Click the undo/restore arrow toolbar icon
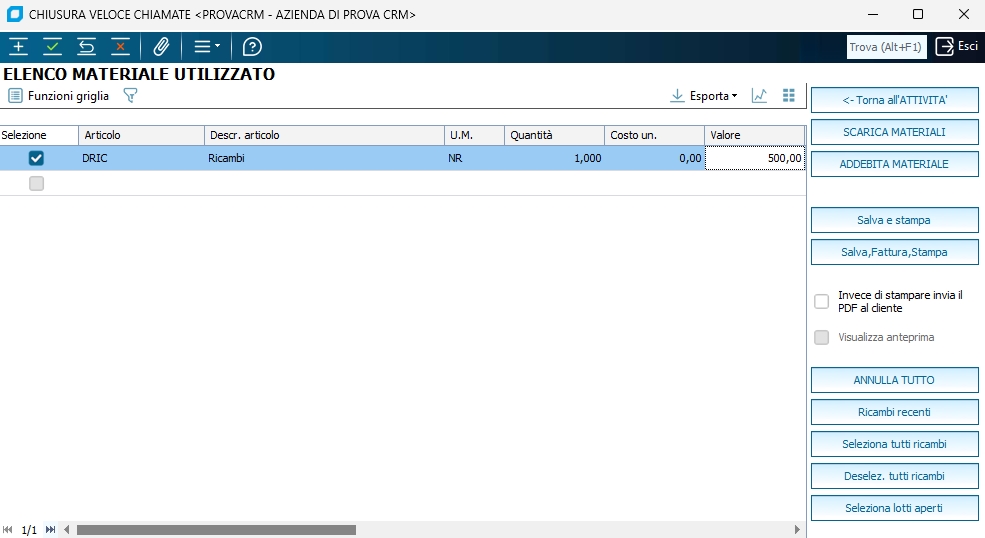 (x=86, y=47)
